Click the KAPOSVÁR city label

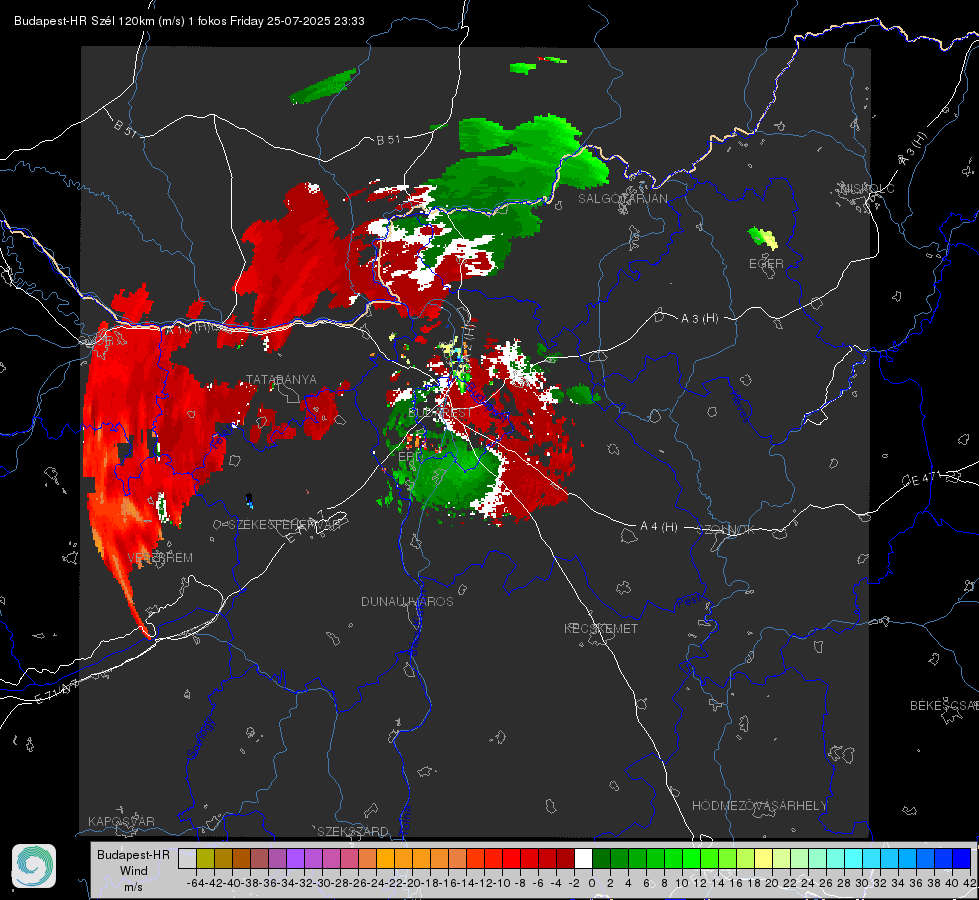121,821
